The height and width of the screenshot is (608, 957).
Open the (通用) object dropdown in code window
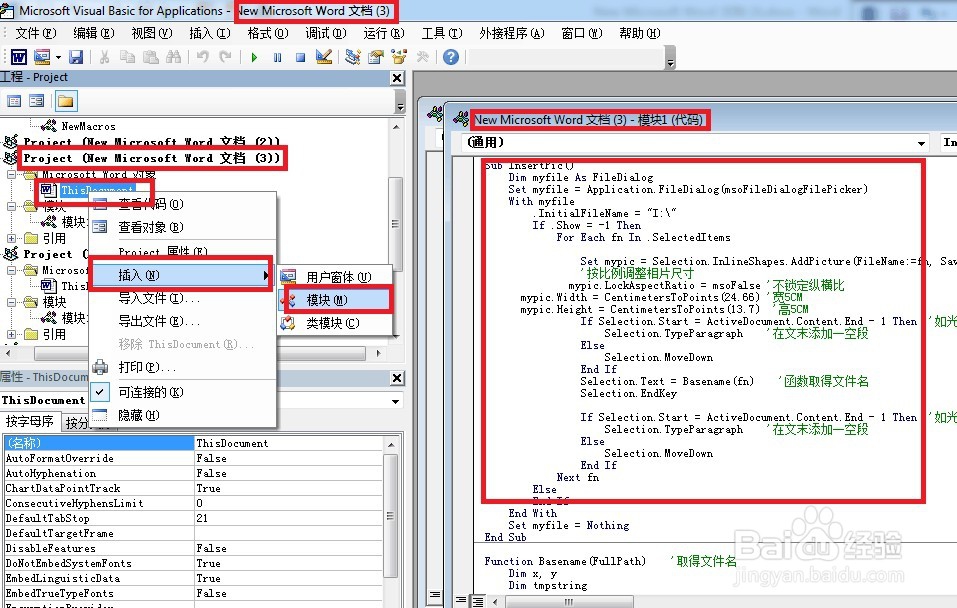click(x=921, y=143)
